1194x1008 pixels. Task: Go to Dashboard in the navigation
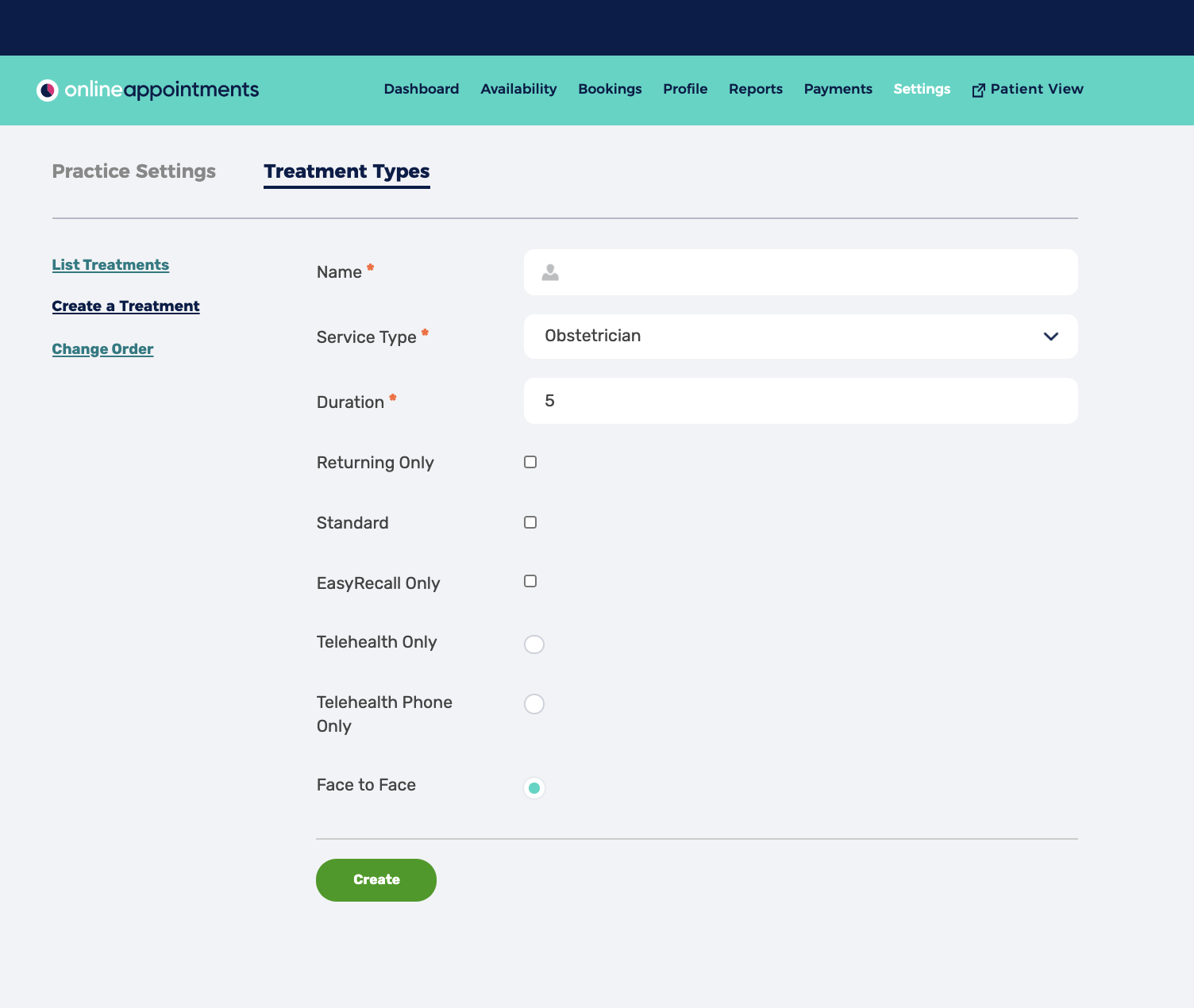click(x=421, y=89)
